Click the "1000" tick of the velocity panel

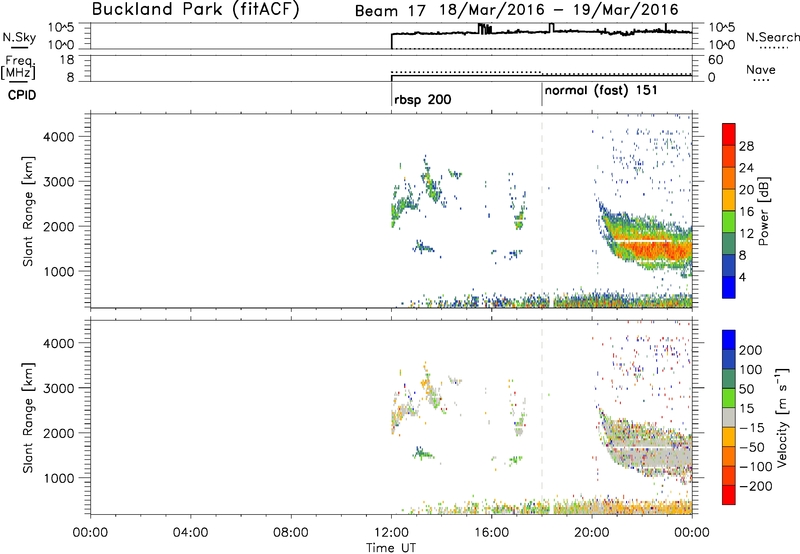click(58, 478)
